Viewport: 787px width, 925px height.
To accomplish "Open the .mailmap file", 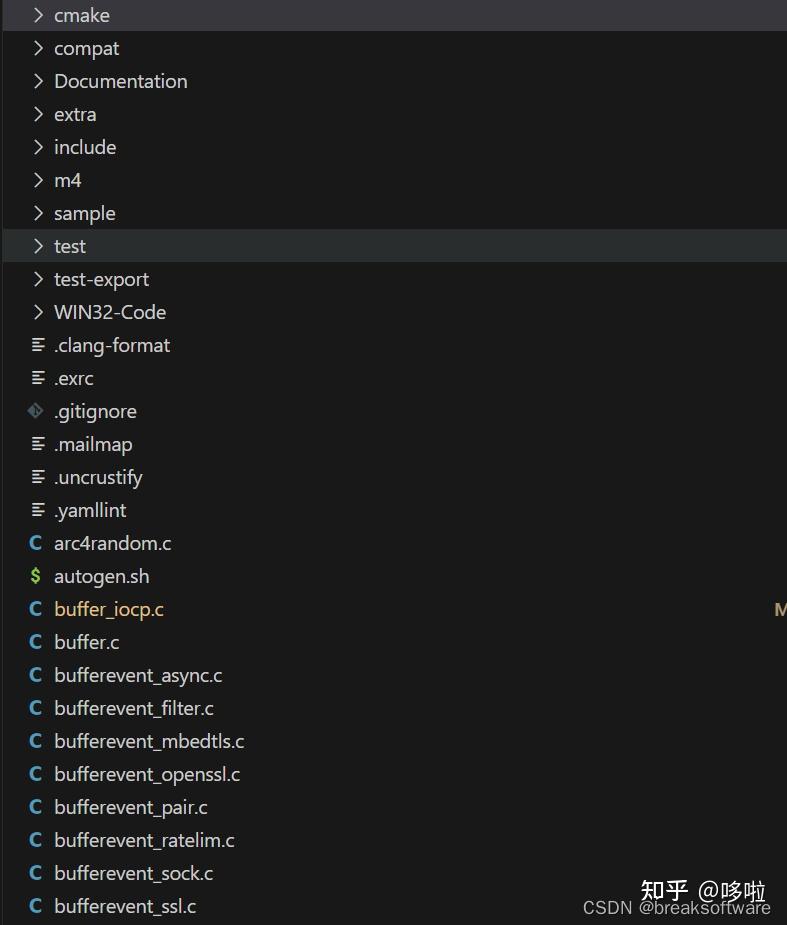I will [93, 445].
